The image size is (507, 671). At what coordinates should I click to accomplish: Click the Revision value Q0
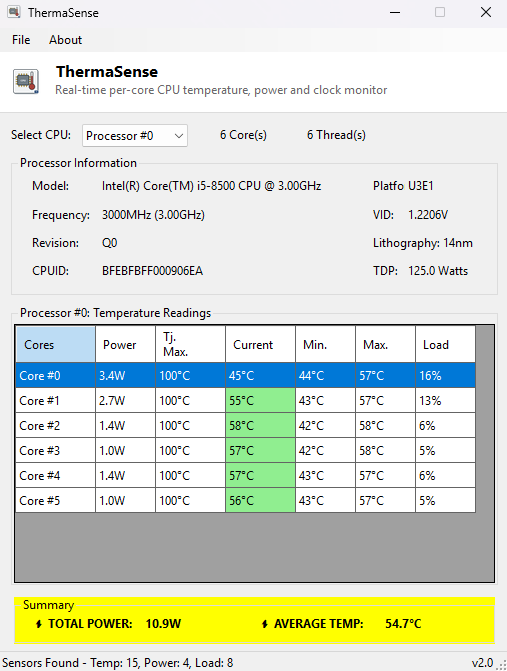[x=110, y=243]
